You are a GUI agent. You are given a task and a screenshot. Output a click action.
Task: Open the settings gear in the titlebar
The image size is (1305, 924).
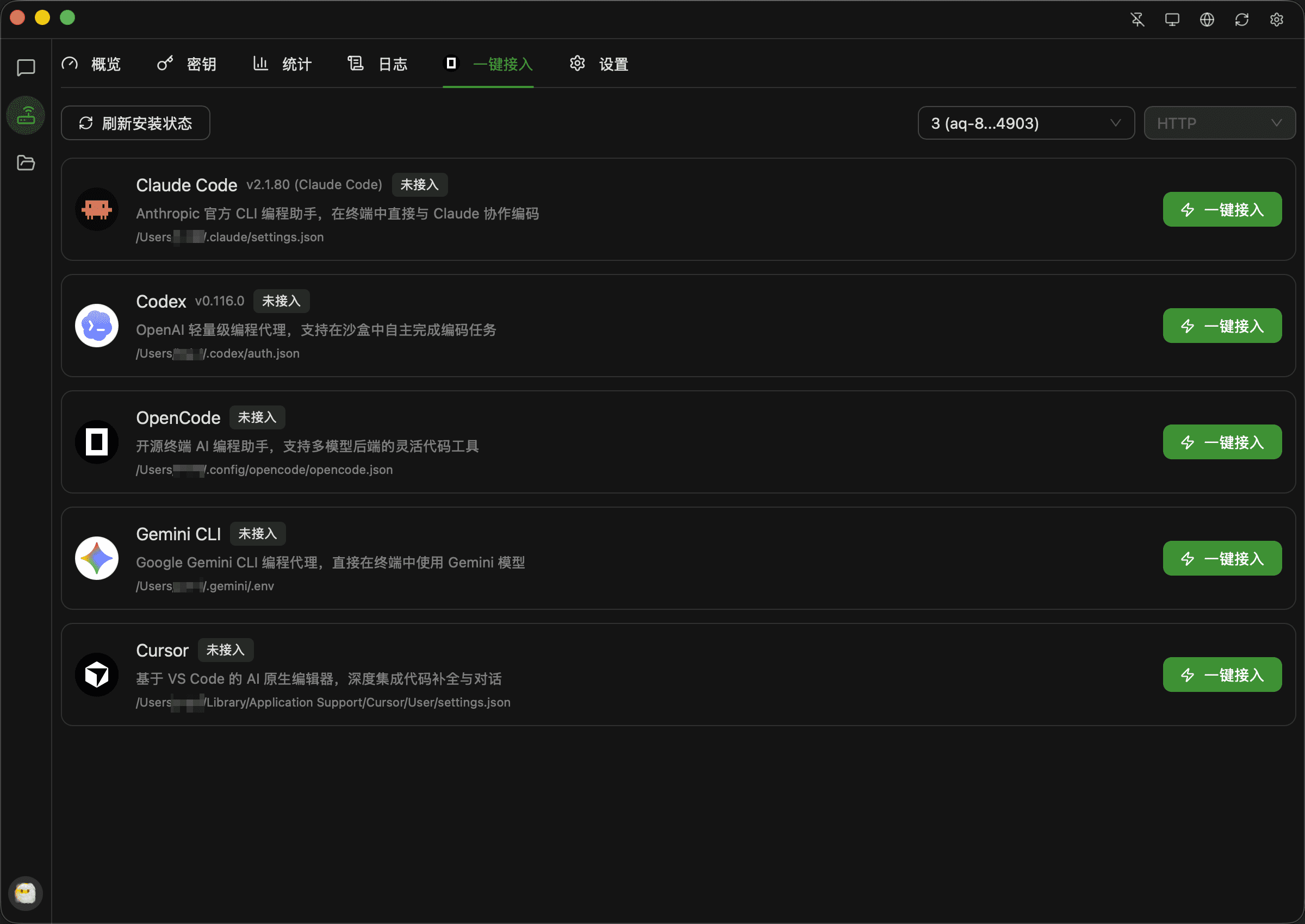(x=1276, y=19)
